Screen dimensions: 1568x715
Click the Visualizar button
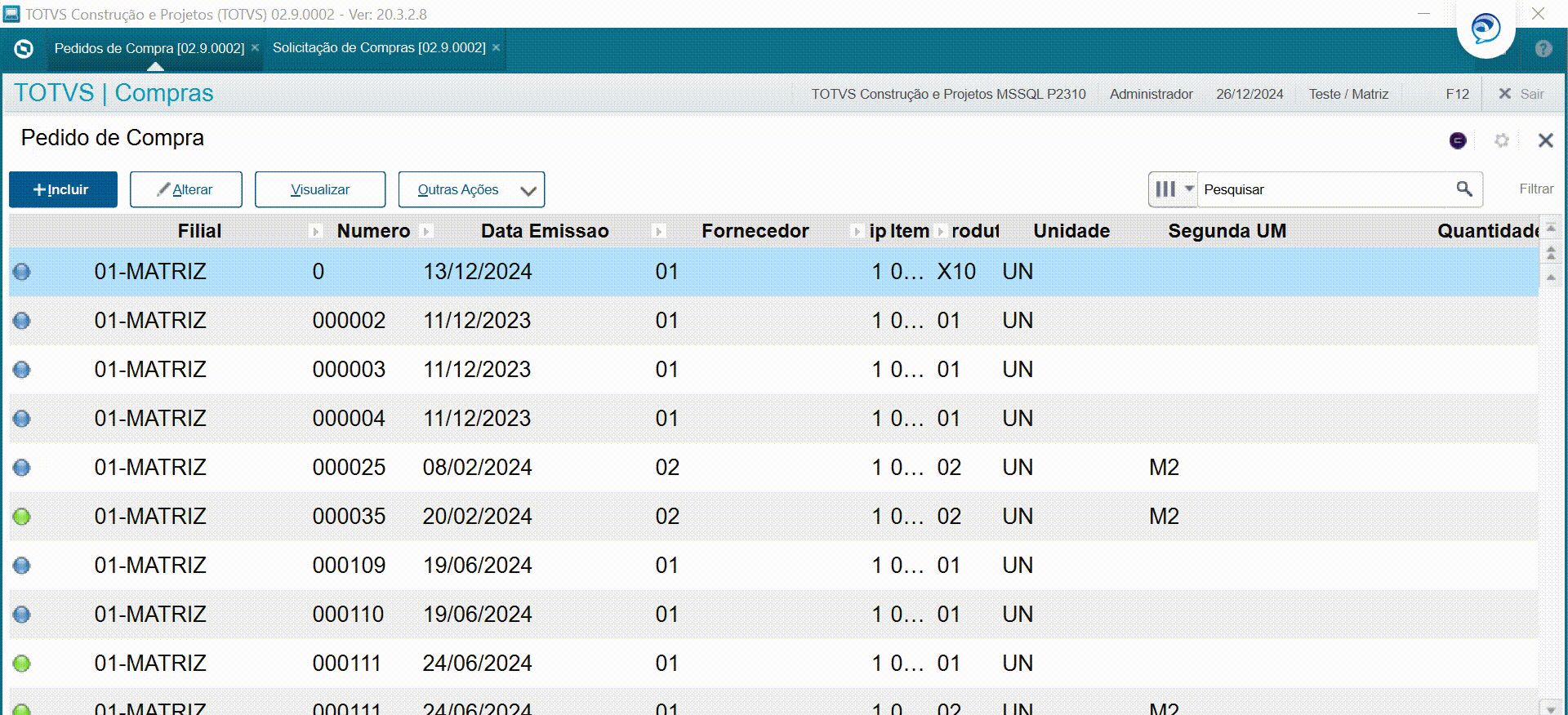tap(320, 189)
